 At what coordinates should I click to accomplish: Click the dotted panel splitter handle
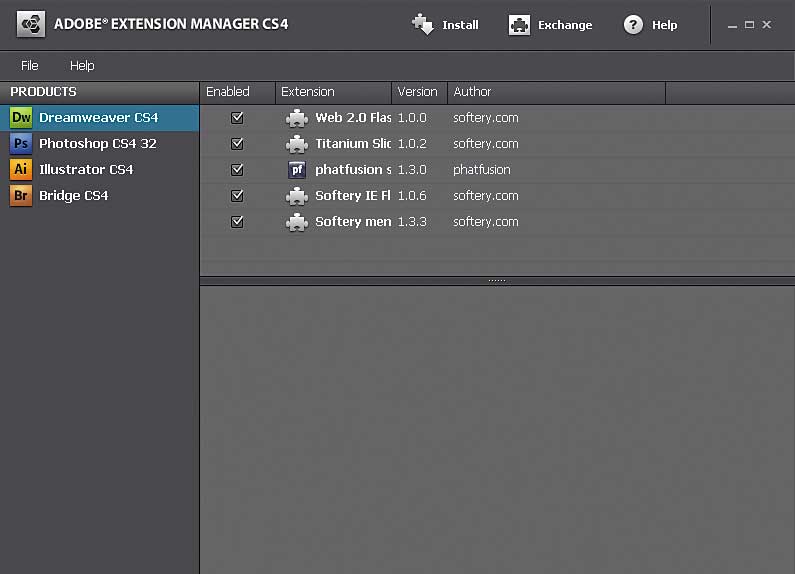(x=497, y=280)
